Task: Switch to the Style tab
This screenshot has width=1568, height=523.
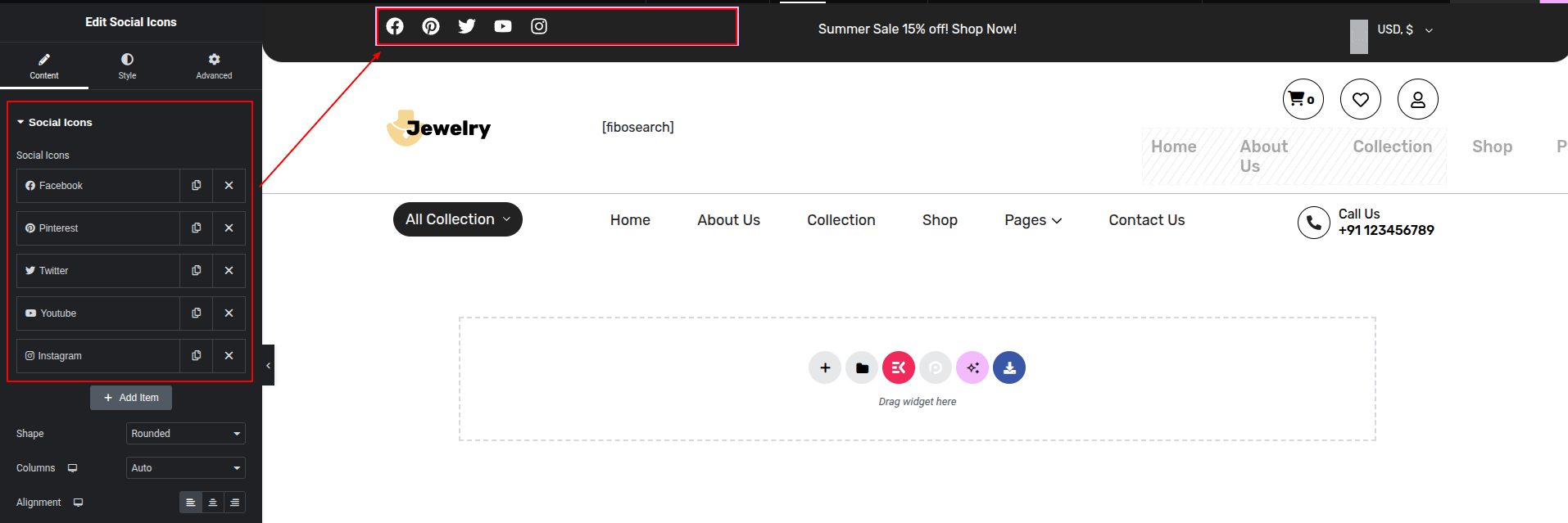Action: [127, 65]
